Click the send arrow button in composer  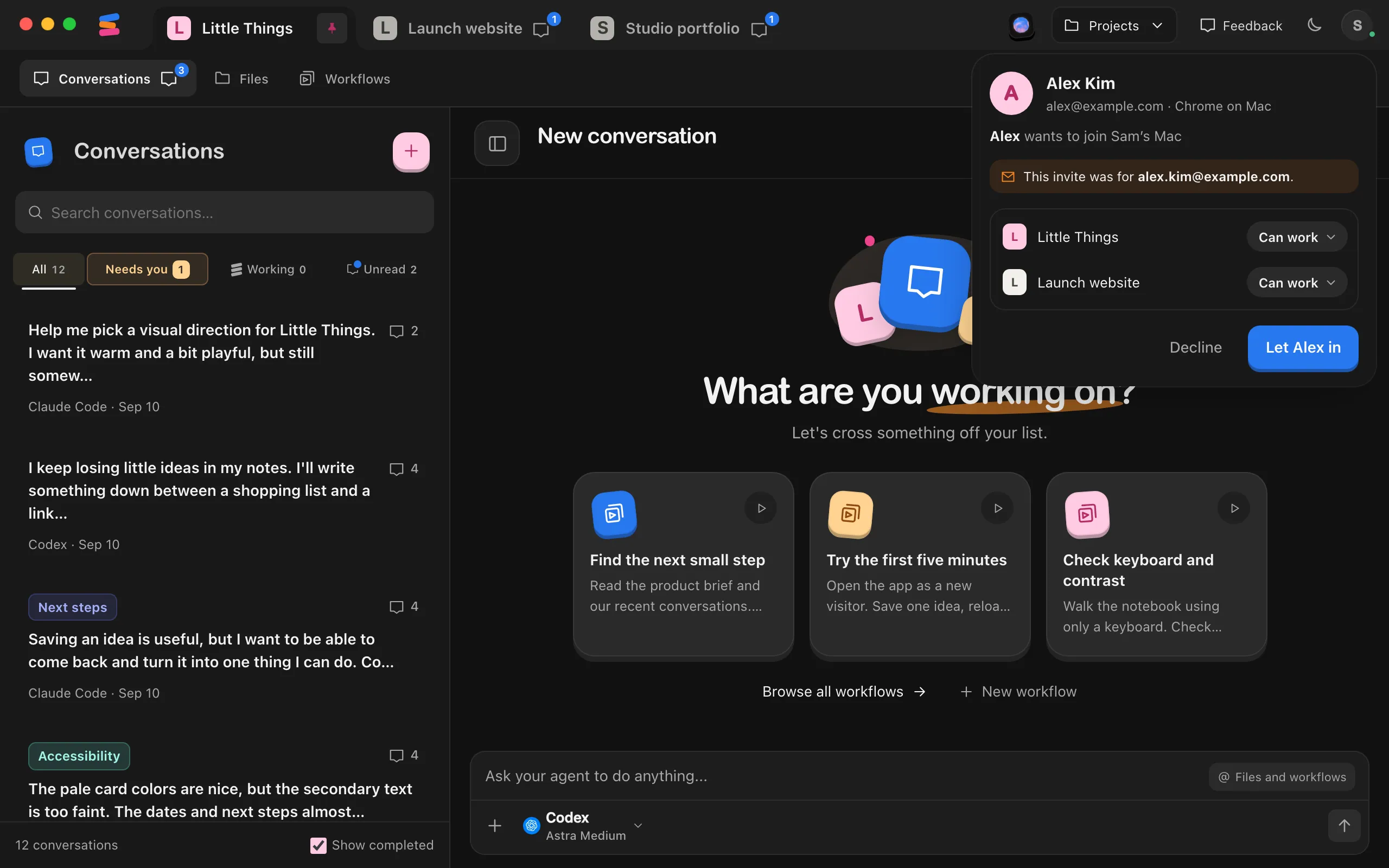pyautogui.click(x=1344, y=826)
